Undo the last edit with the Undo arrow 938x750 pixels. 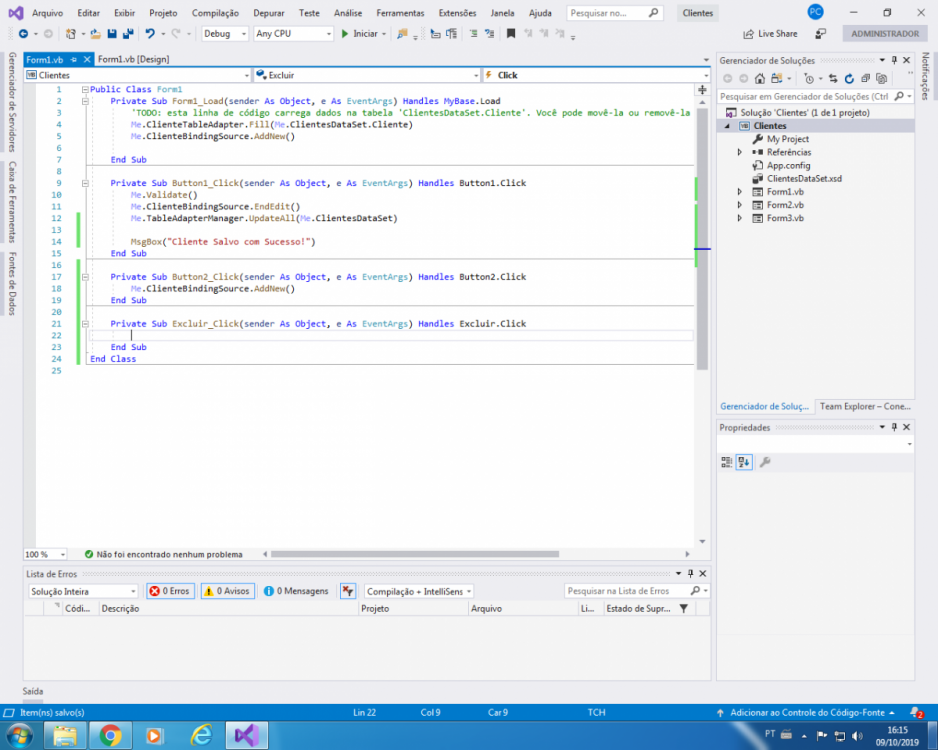(150, 34)
